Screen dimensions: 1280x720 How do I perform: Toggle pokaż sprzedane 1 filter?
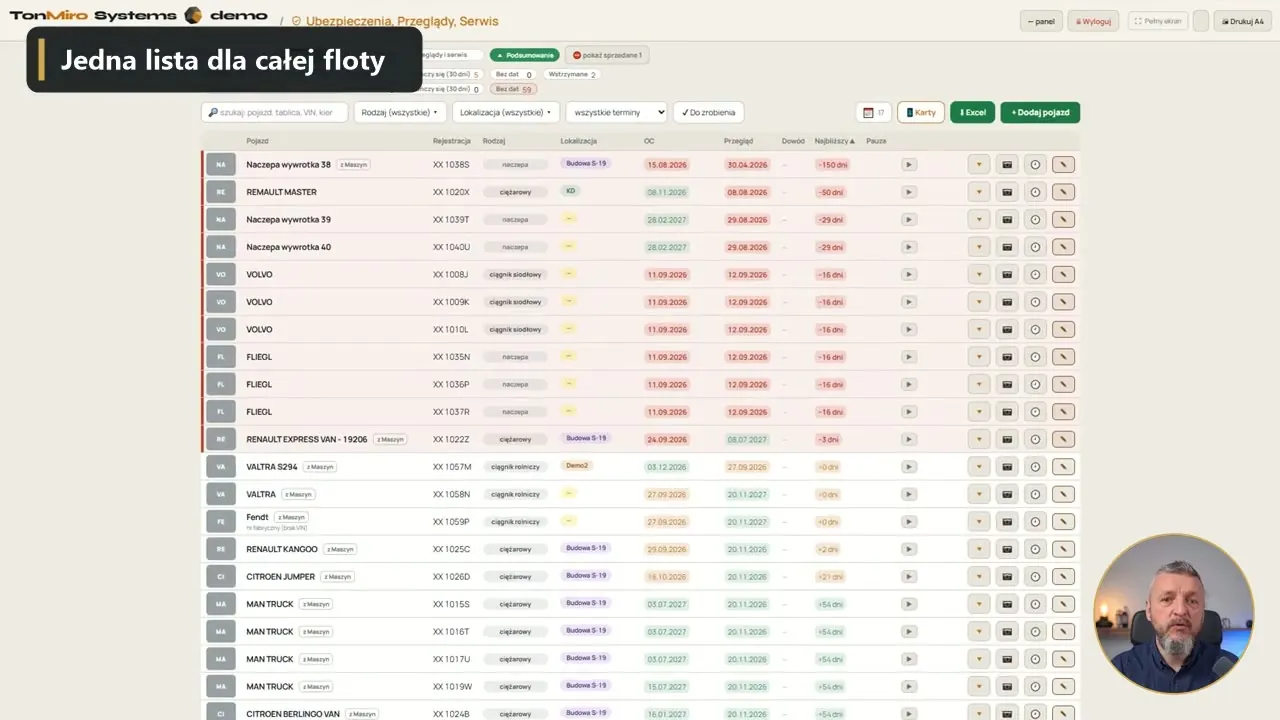[x=606, y=55]
